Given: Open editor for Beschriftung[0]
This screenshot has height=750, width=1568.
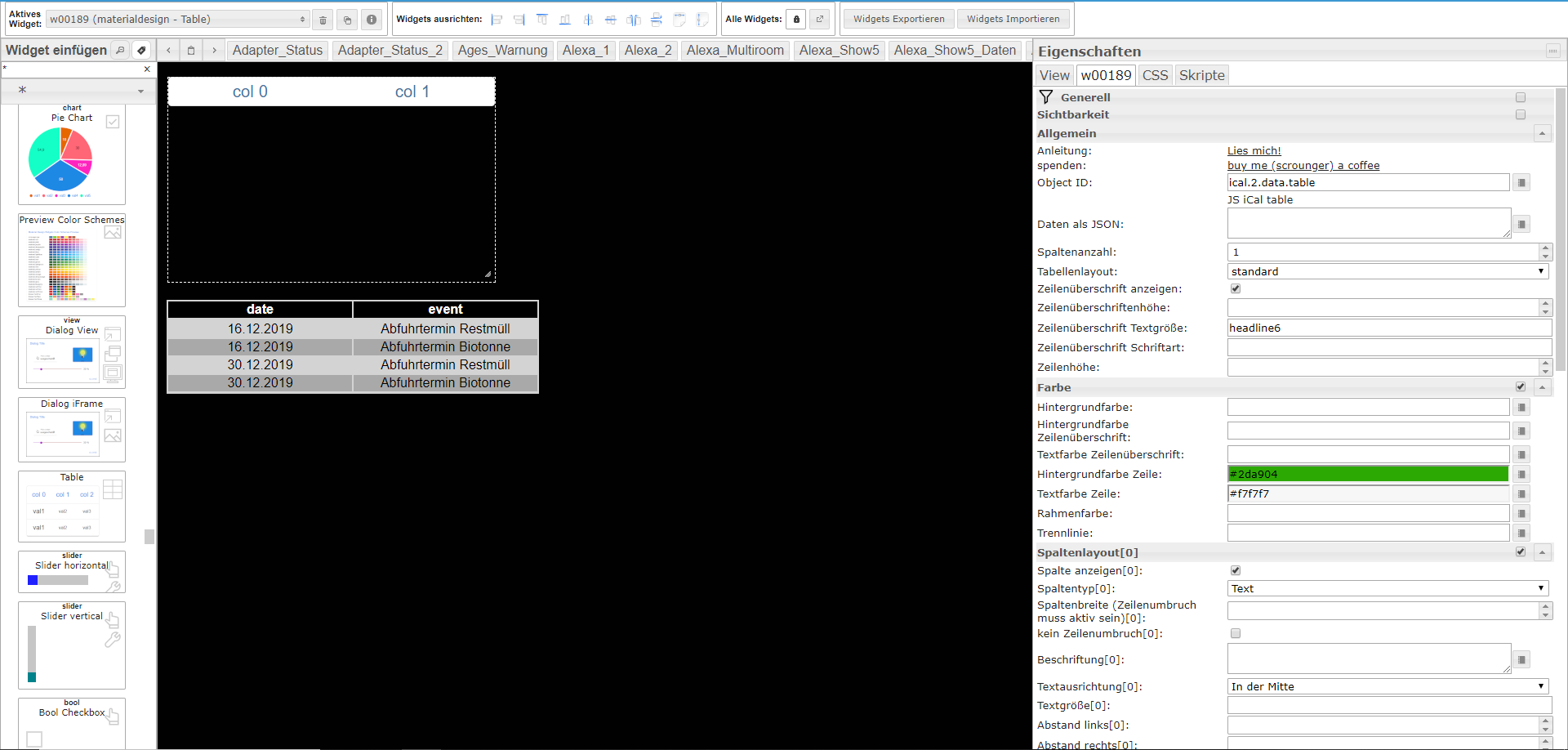Looking at the screenshot, I should click(1521, 659).
